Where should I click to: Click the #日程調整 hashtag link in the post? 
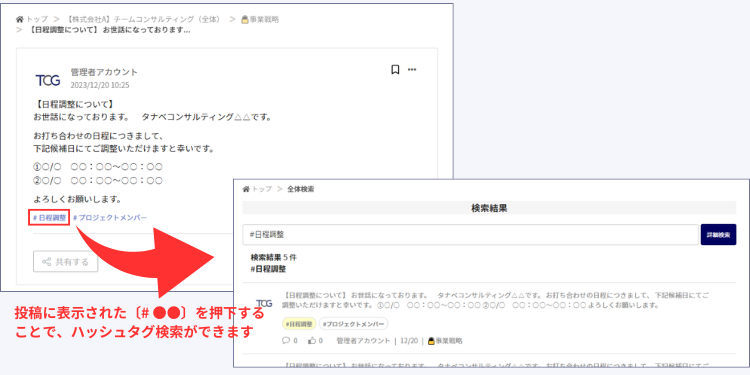tap(50, 218)
